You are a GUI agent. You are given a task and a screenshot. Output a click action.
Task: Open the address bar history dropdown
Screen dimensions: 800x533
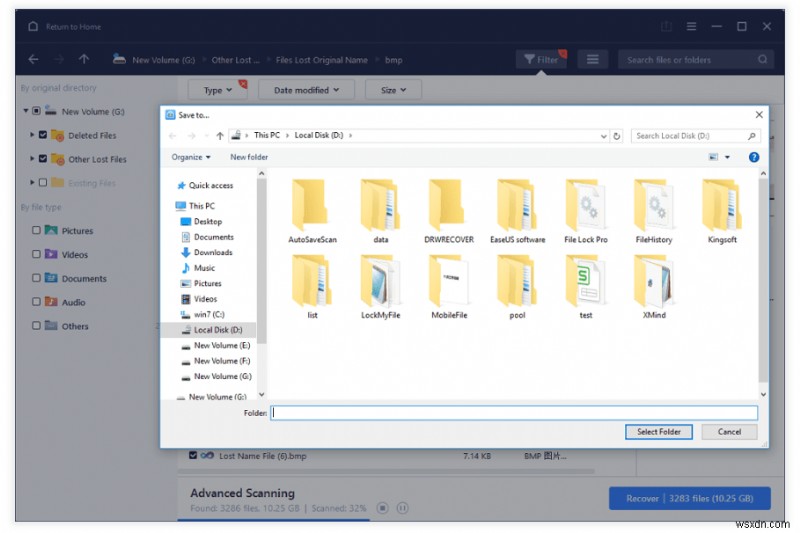pos(604,136)
